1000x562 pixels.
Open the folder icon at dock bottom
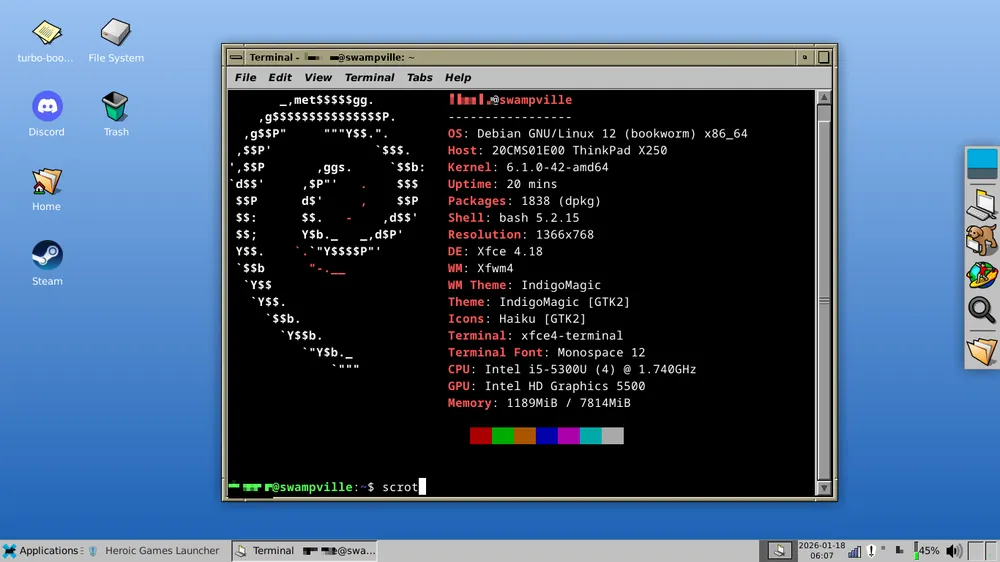tap(982, 350)
